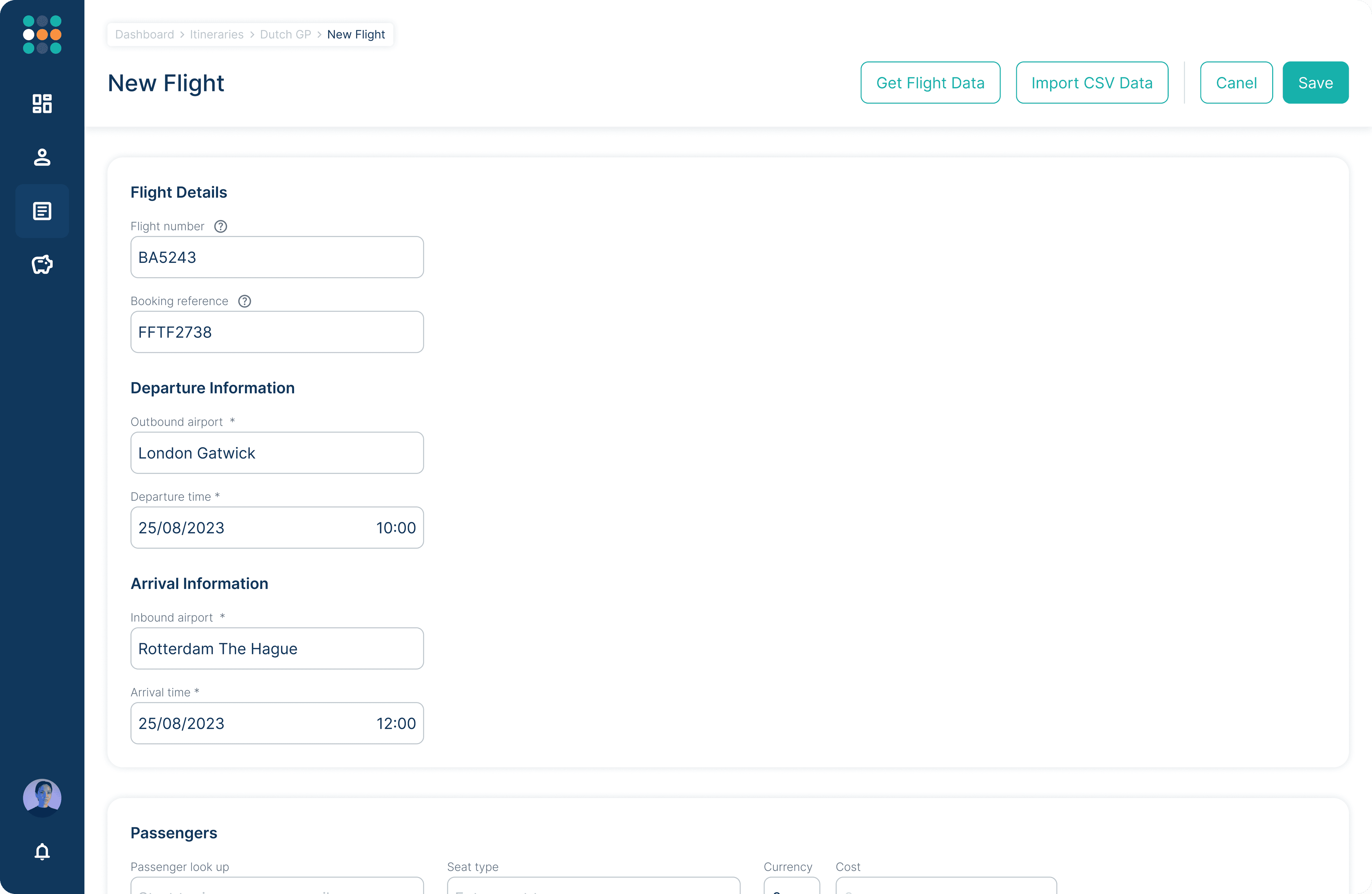Open the Inbound airport Rotterdam field

[x=277, y=649]
